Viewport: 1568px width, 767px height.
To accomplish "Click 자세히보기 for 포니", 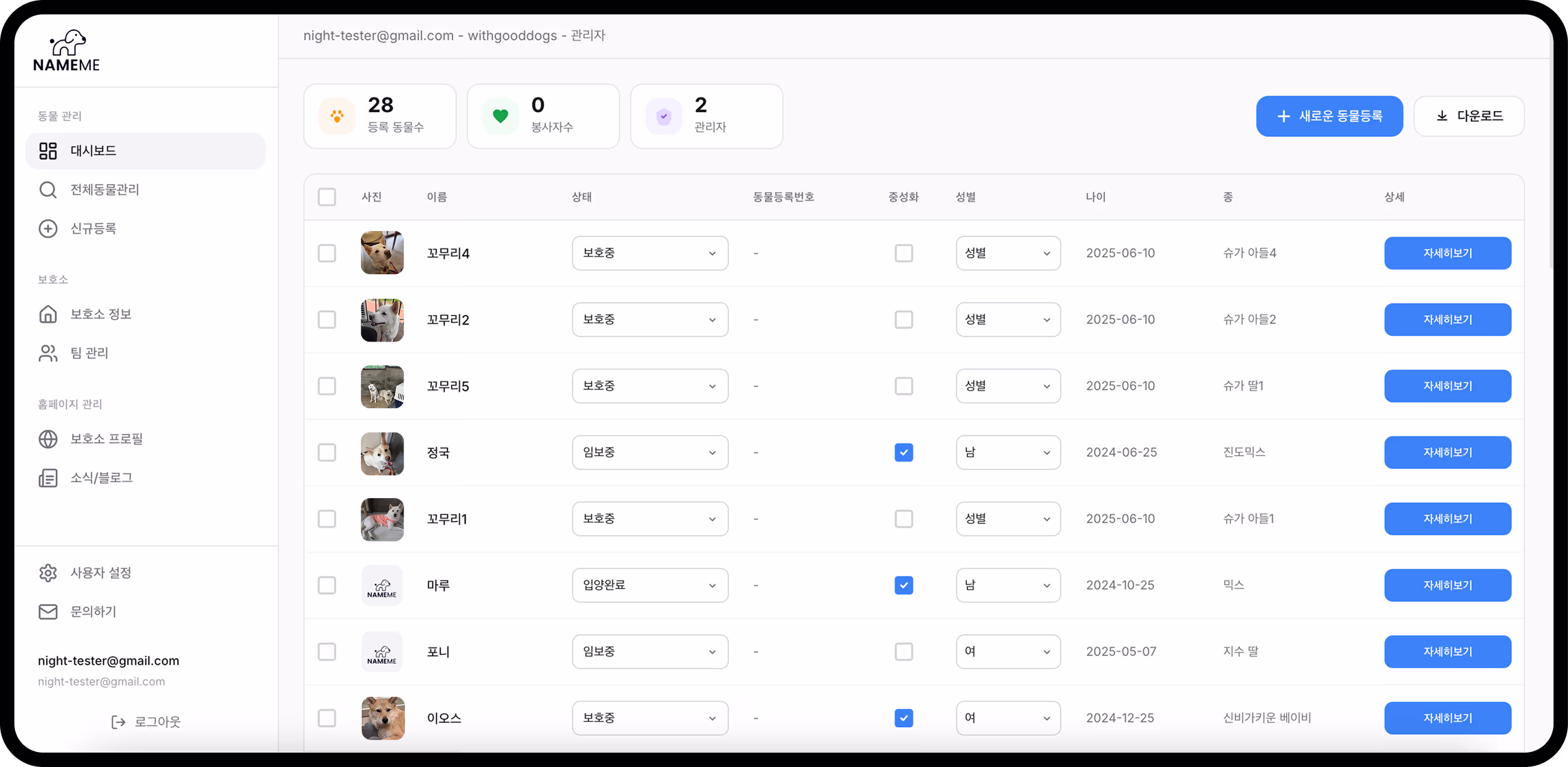I will click(x=1447, y=651).
